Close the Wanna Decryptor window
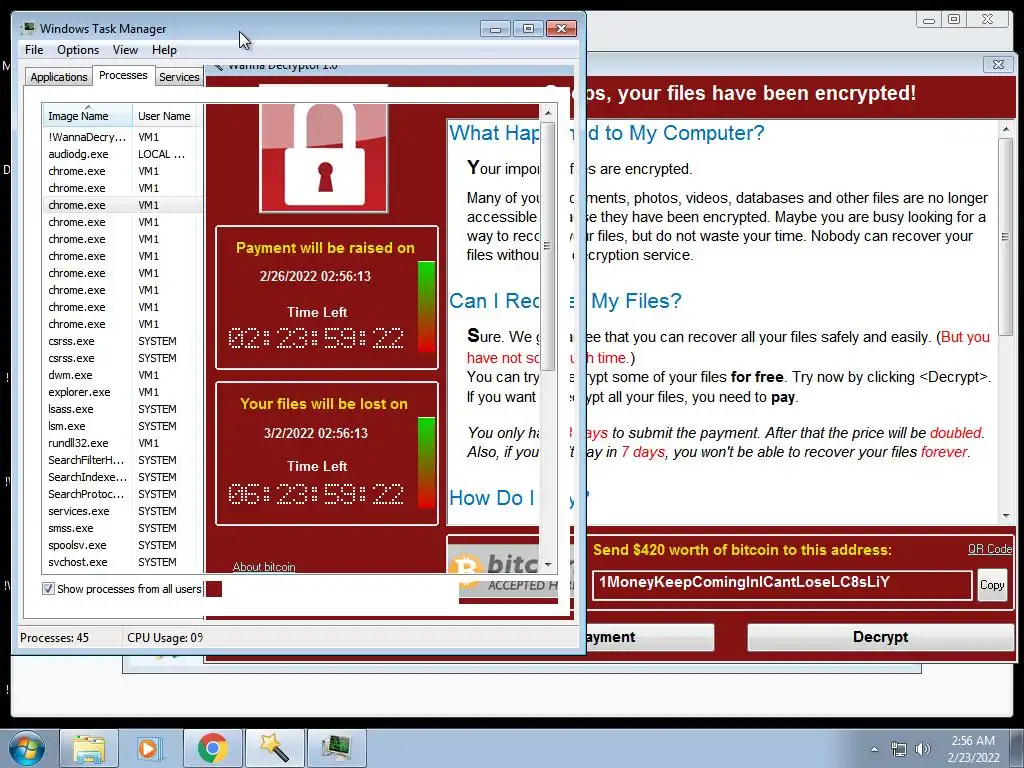Viewport: 1024px width, 768px height. [999, 64]
